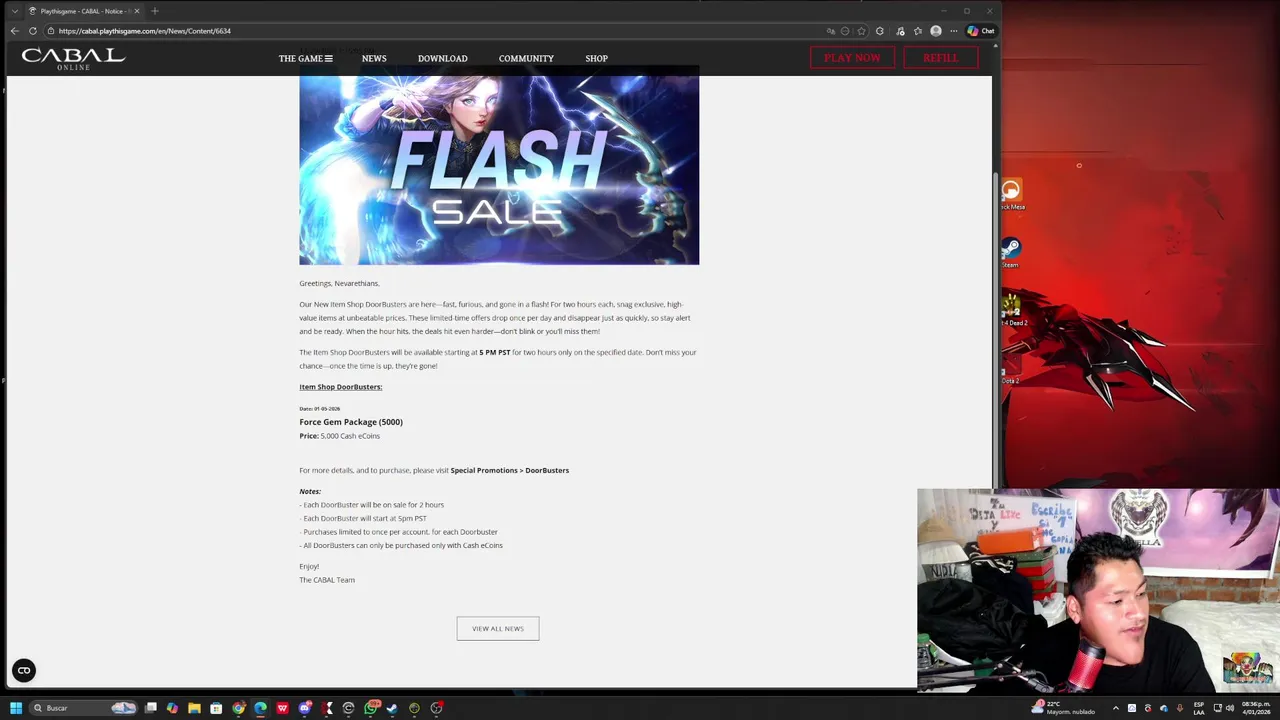This screenshot has height=720, width=1280.
Task: Add page to favorites with the star icon
Action: point(861,31)
